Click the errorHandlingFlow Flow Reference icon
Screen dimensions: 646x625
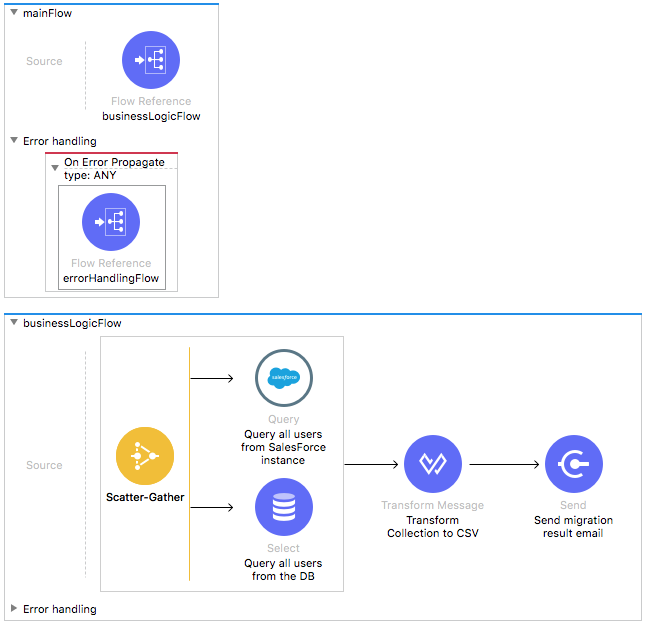(111, 222)
